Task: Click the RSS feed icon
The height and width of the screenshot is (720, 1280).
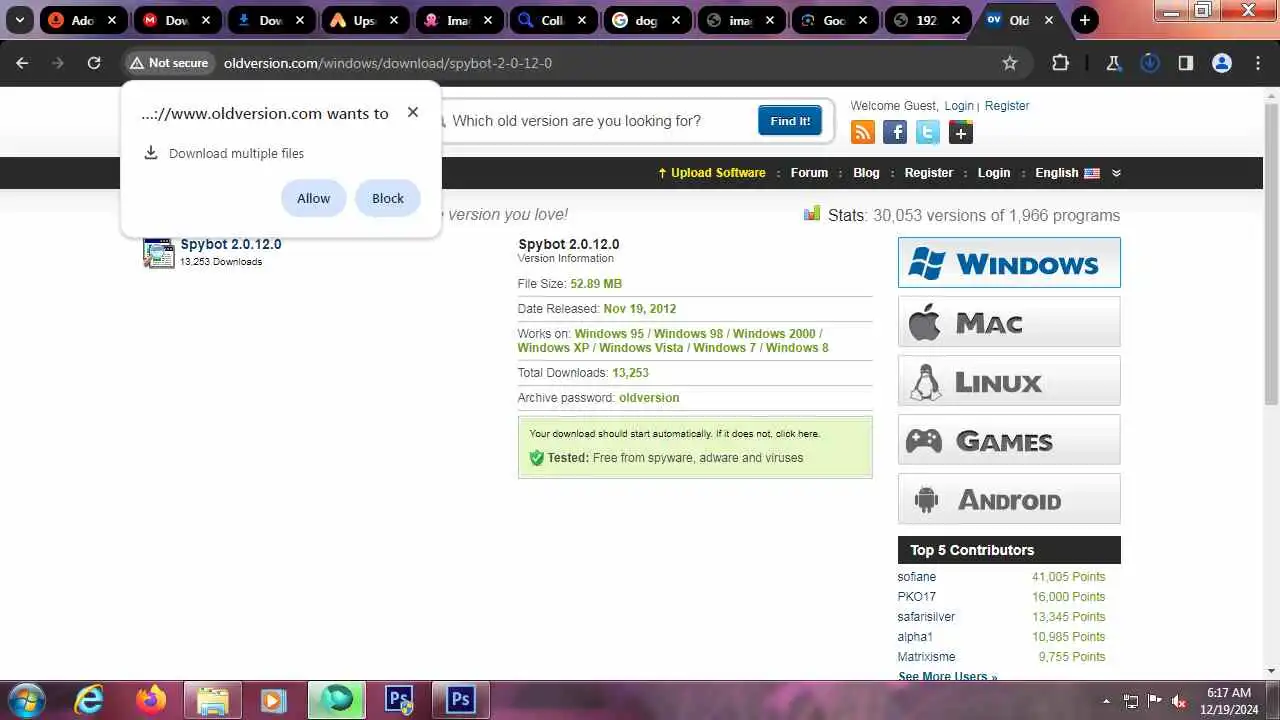Action: pyautogui.click(x=862, y=132)
